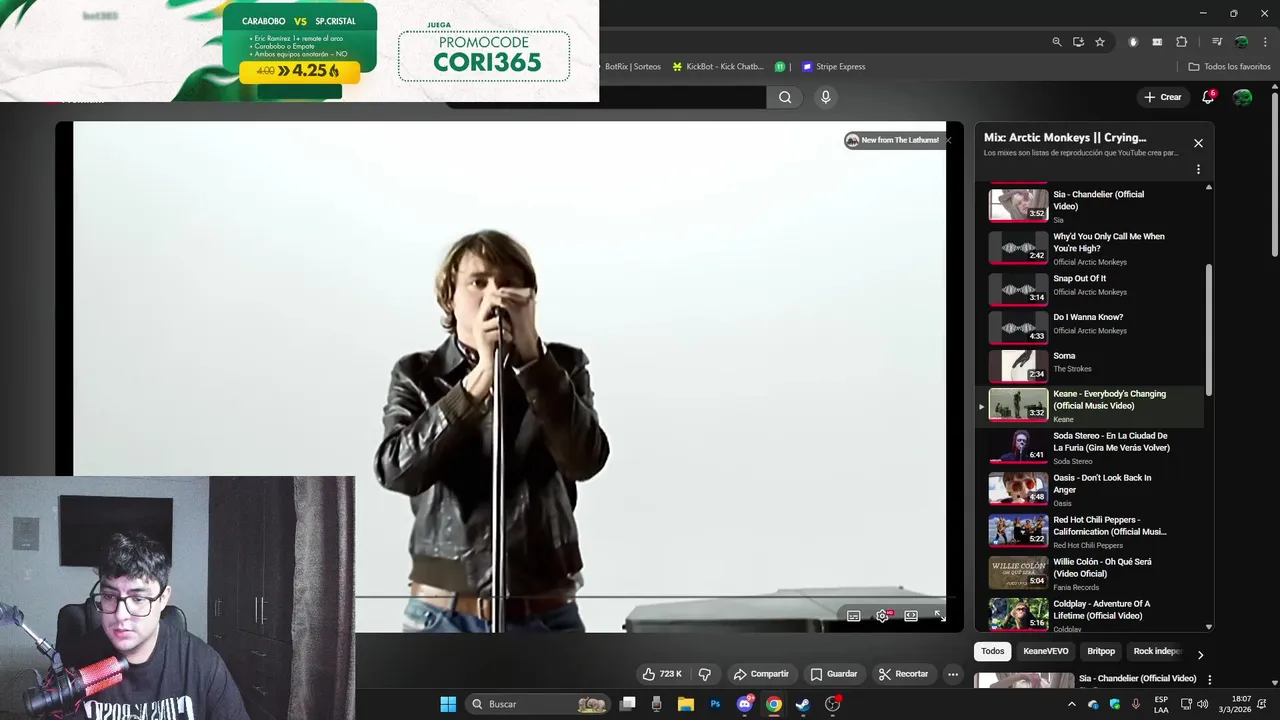Show hidden system tray icons chevron

1072,704
